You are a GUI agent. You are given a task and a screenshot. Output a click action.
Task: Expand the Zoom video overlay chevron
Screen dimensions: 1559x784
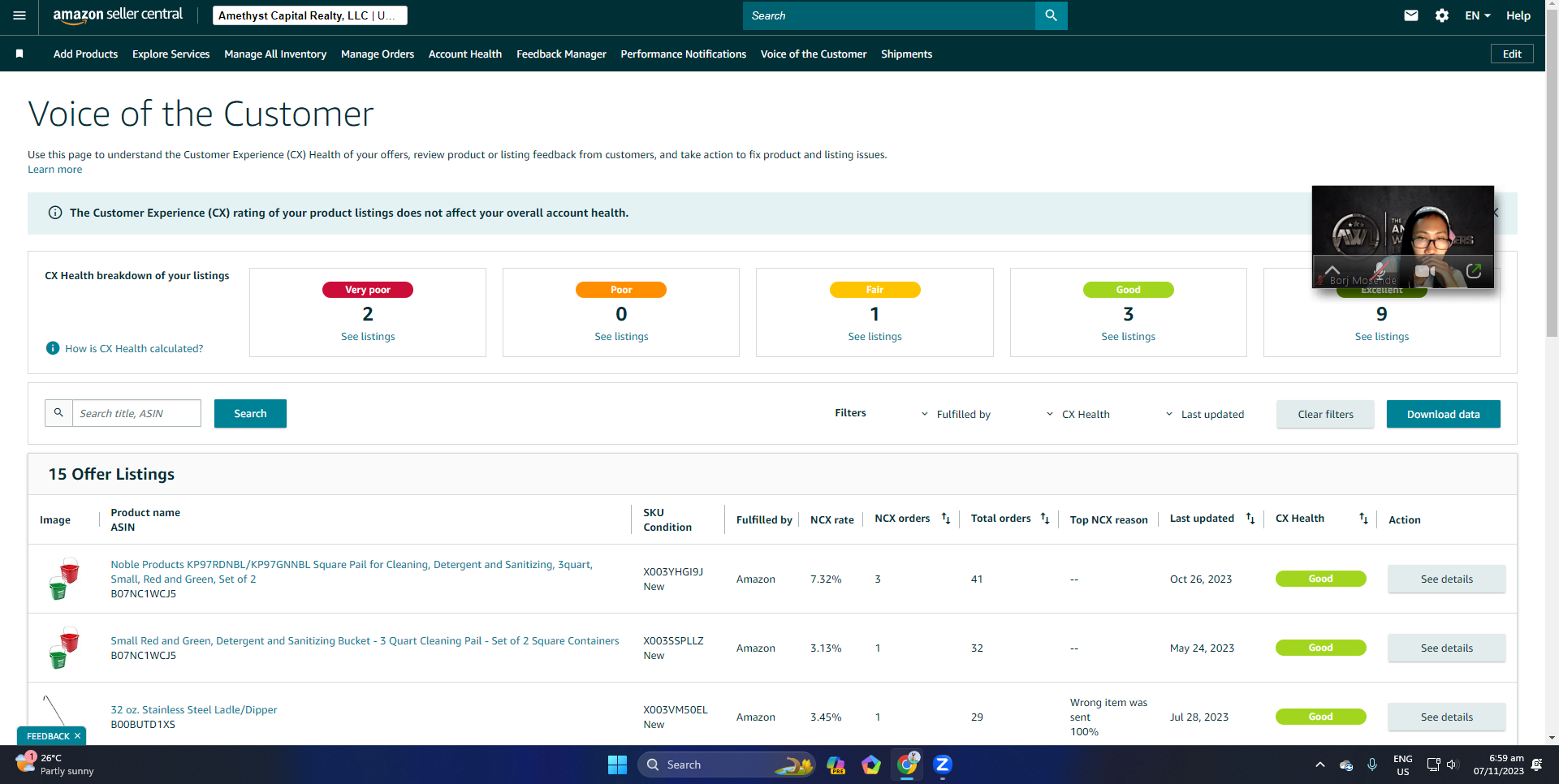(1332, 270)
